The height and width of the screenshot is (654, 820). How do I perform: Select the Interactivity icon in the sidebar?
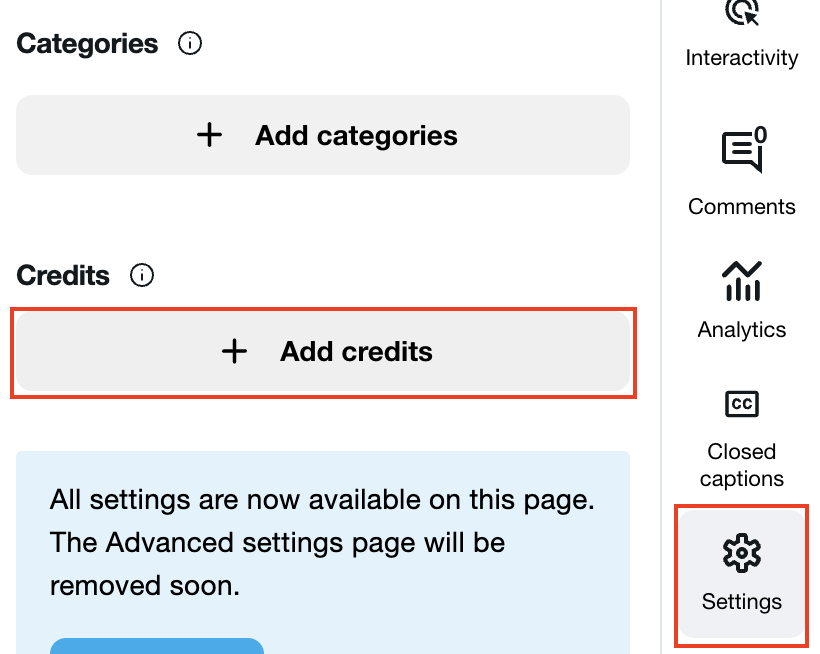click(x=741, y=14)
